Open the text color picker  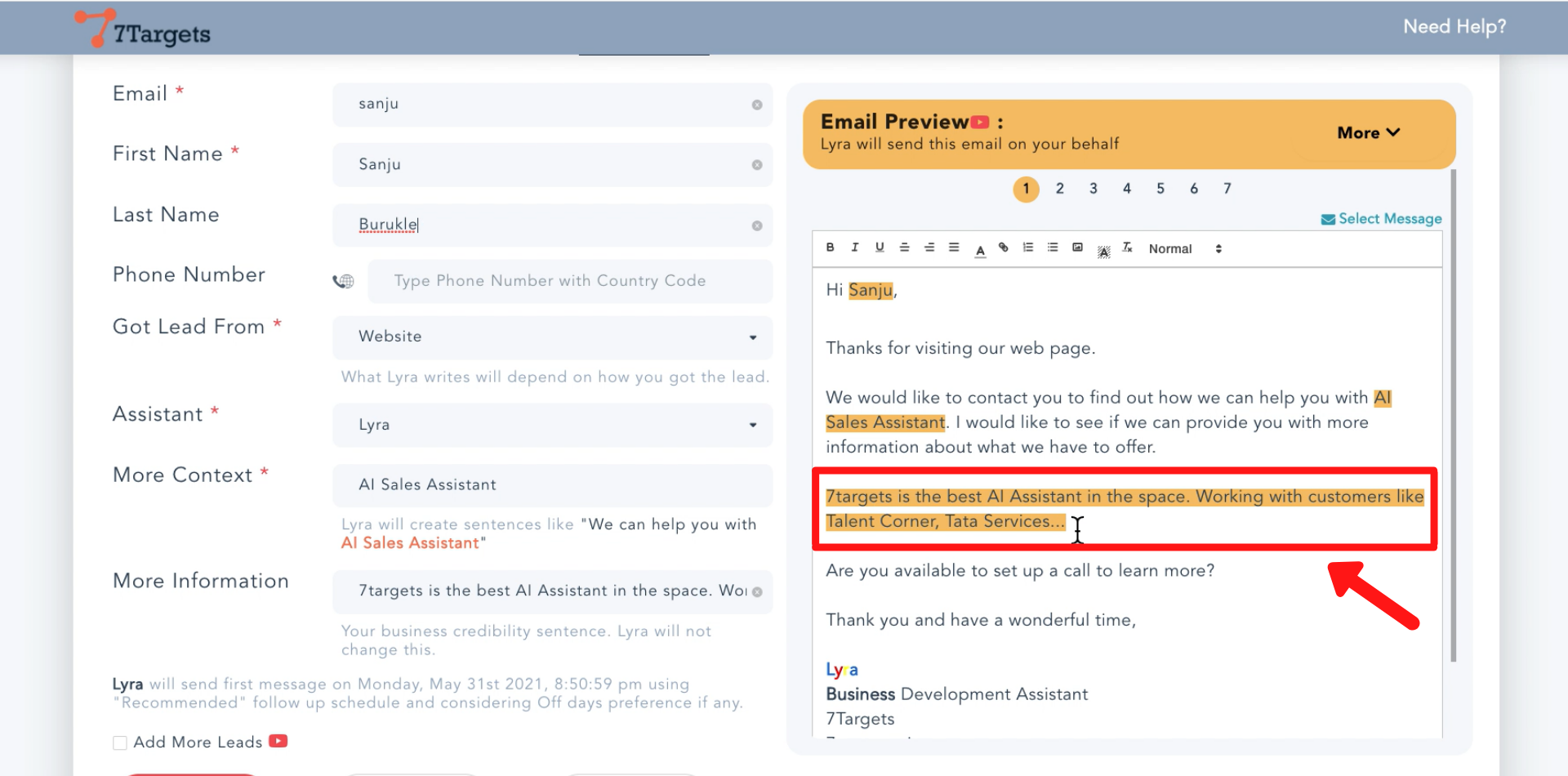pyautogui.click(x=980, y=249)
